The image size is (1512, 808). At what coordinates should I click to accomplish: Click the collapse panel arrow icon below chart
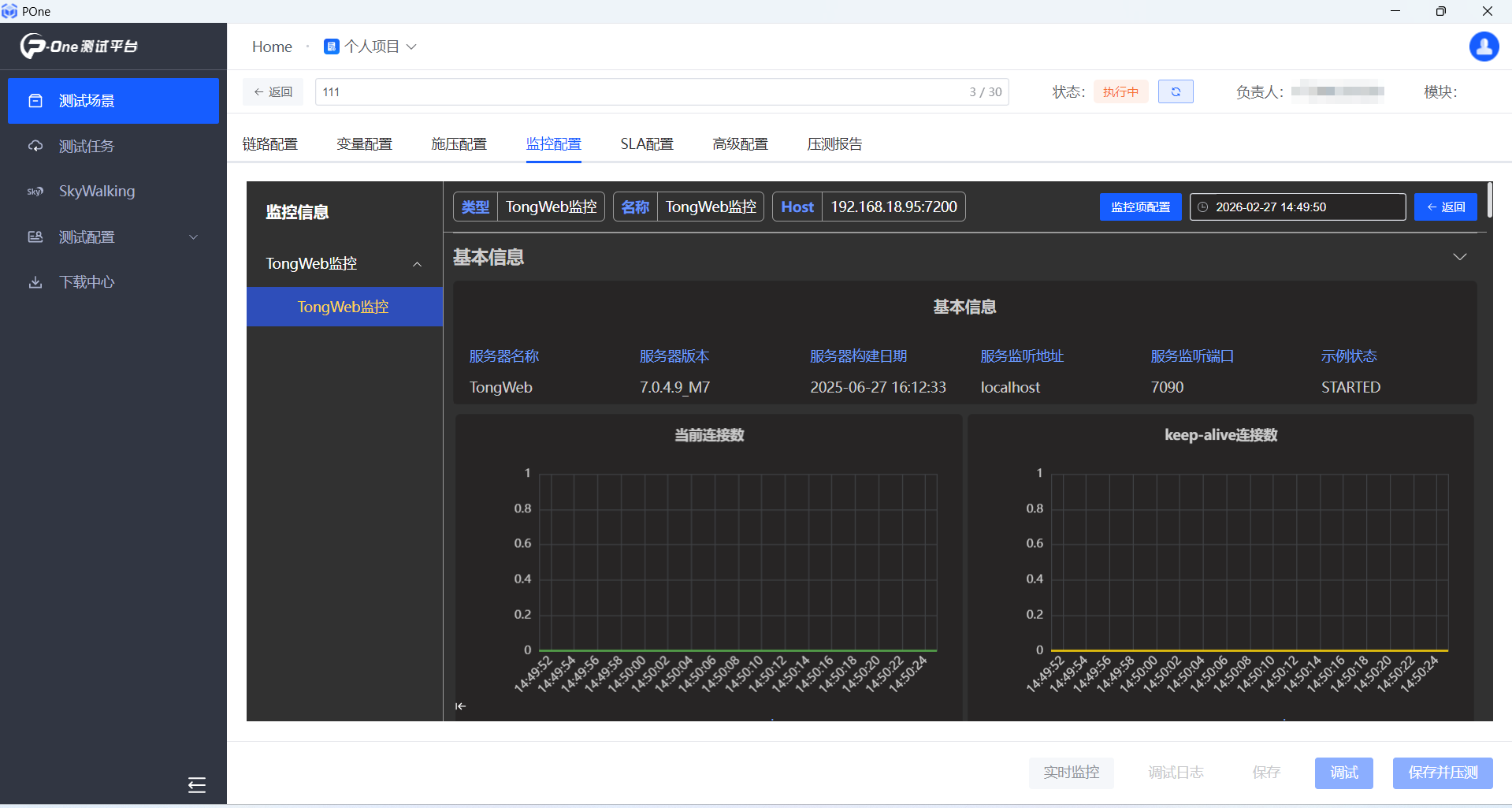pyautogui.click(x=461, y=706)
